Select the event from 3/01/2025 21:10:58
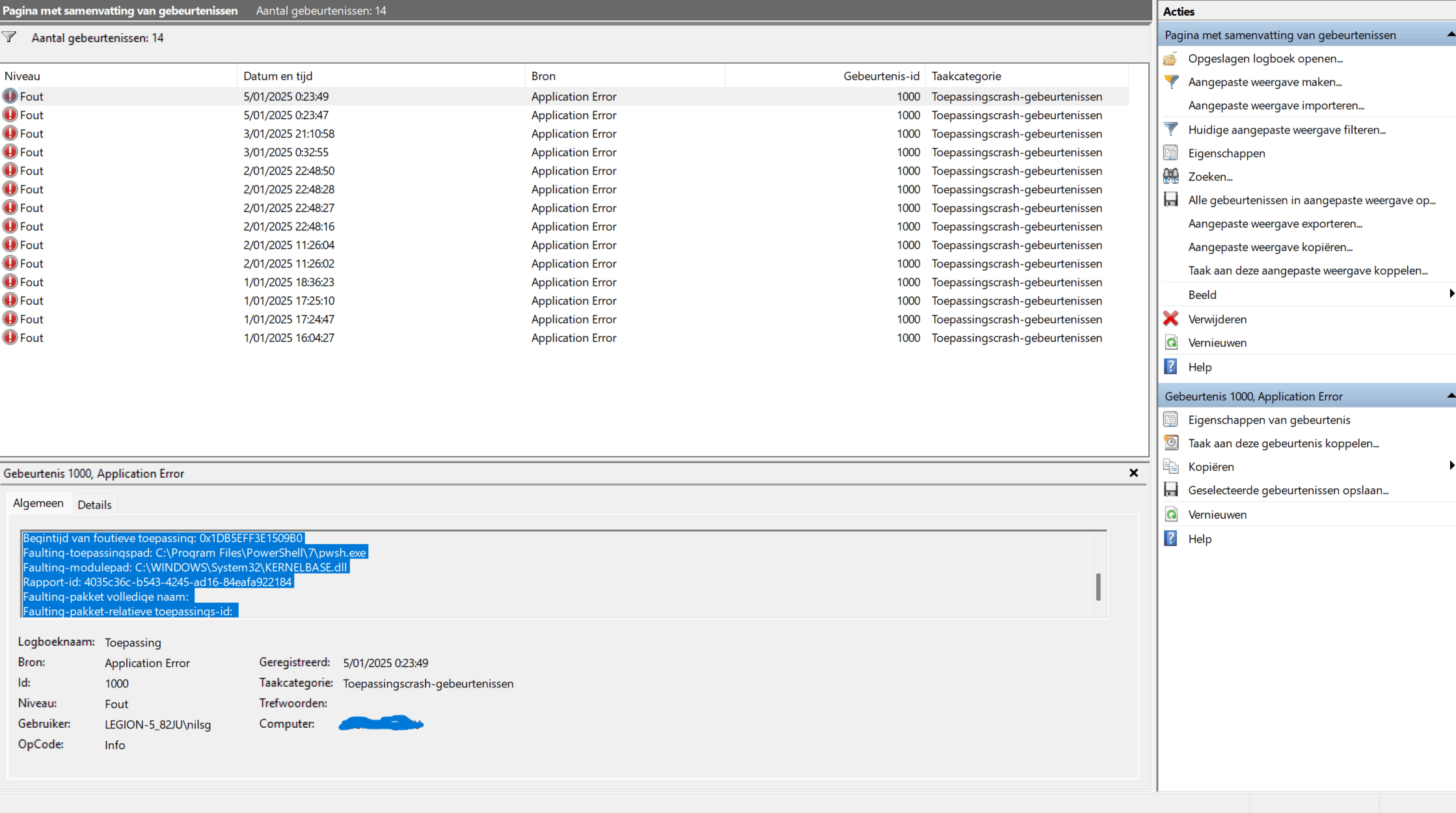The height and width of the screenshot is (813, 1456). click(x=289, y=133)
